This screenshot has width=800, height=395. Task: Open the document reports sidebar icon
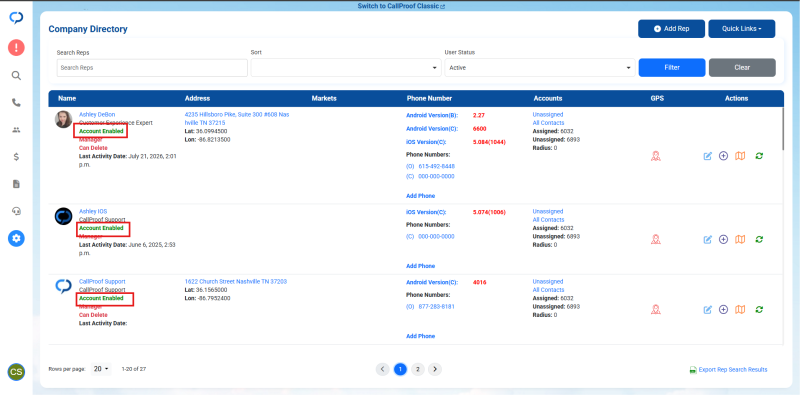(16, 184)
